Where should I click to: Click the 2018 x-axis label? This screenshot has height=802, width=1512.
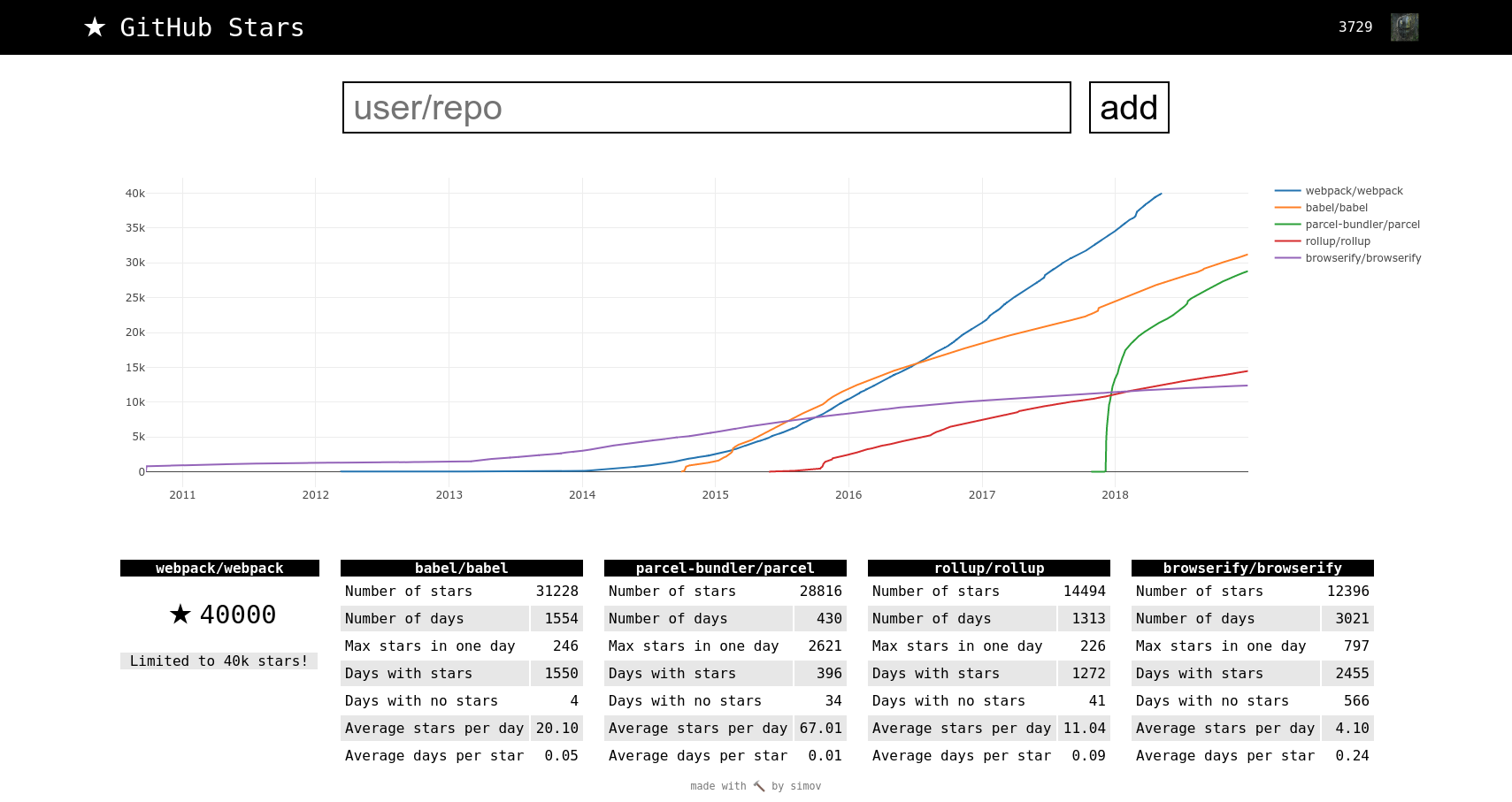point(1115,495)
